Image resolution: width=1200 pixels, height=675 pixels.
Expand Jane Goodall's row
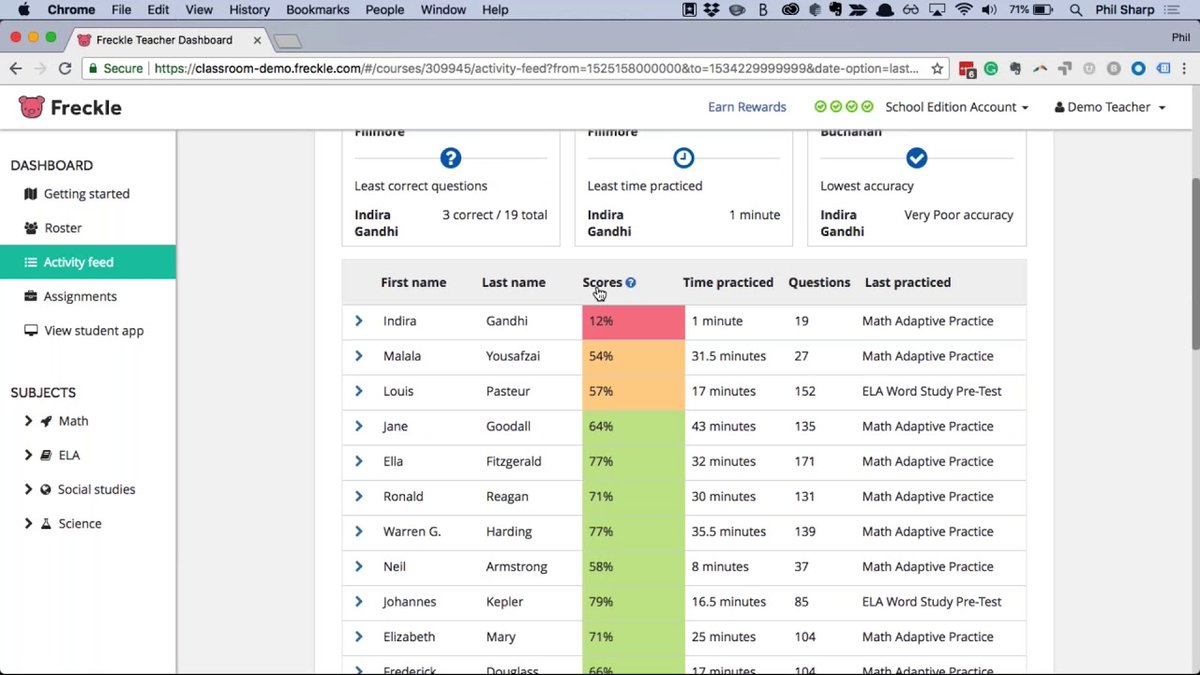click(359, 426)
